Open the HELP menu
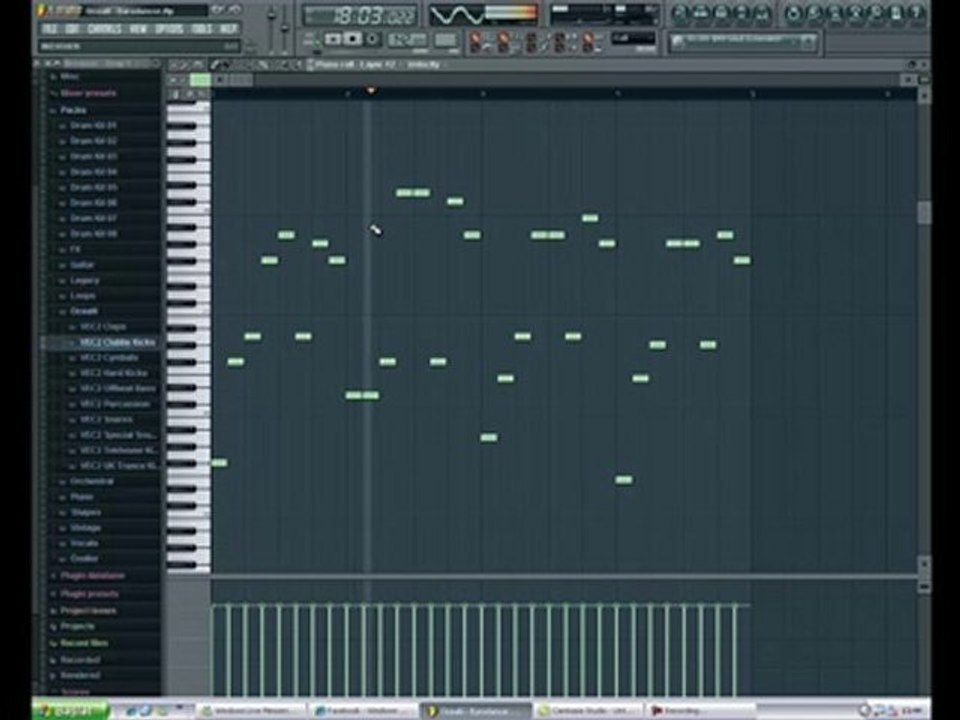 coord(228,29)
